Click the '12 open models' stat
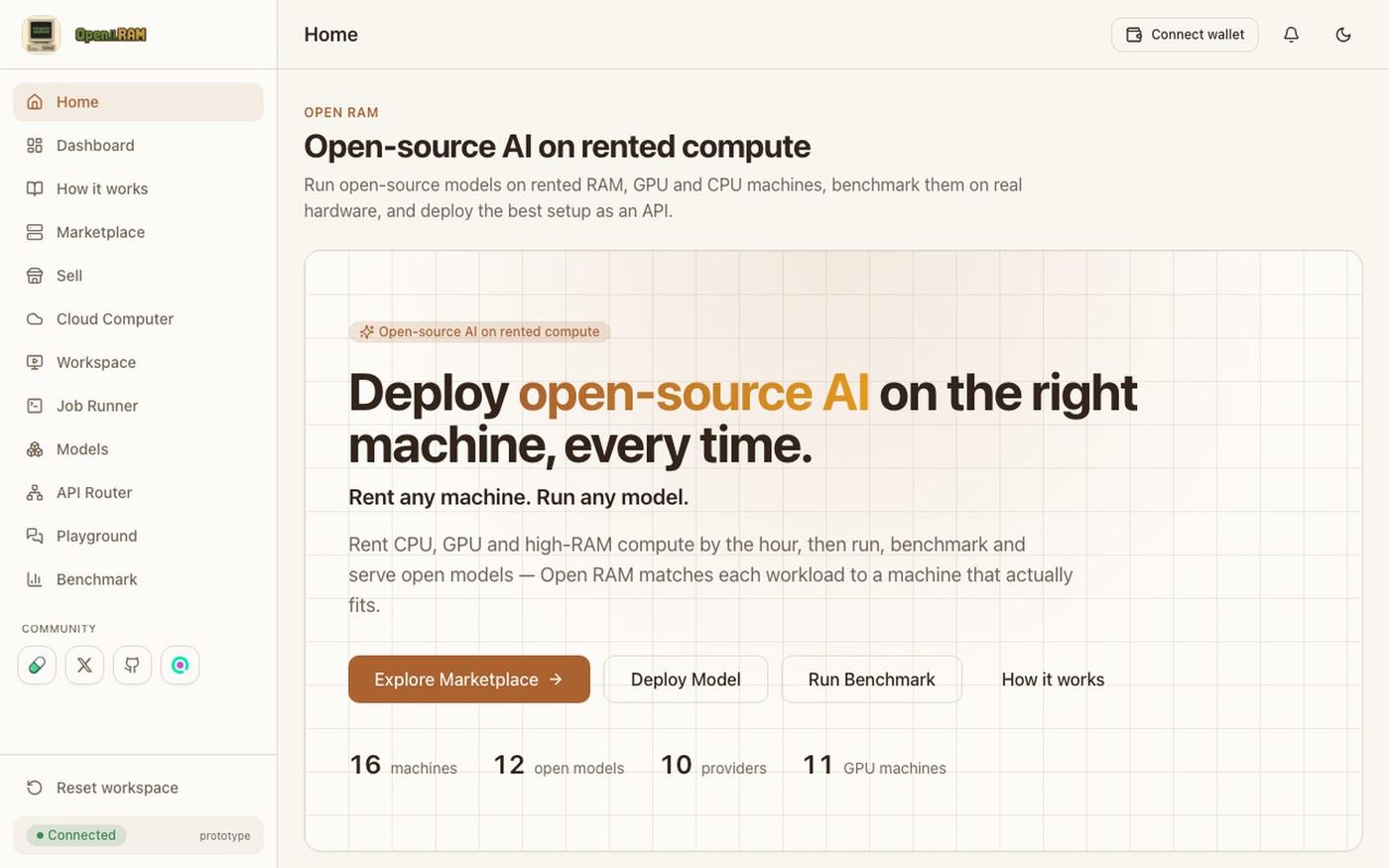Image resolution: width=1389 pixels, height=868 pixels. (x=559, y=766)
